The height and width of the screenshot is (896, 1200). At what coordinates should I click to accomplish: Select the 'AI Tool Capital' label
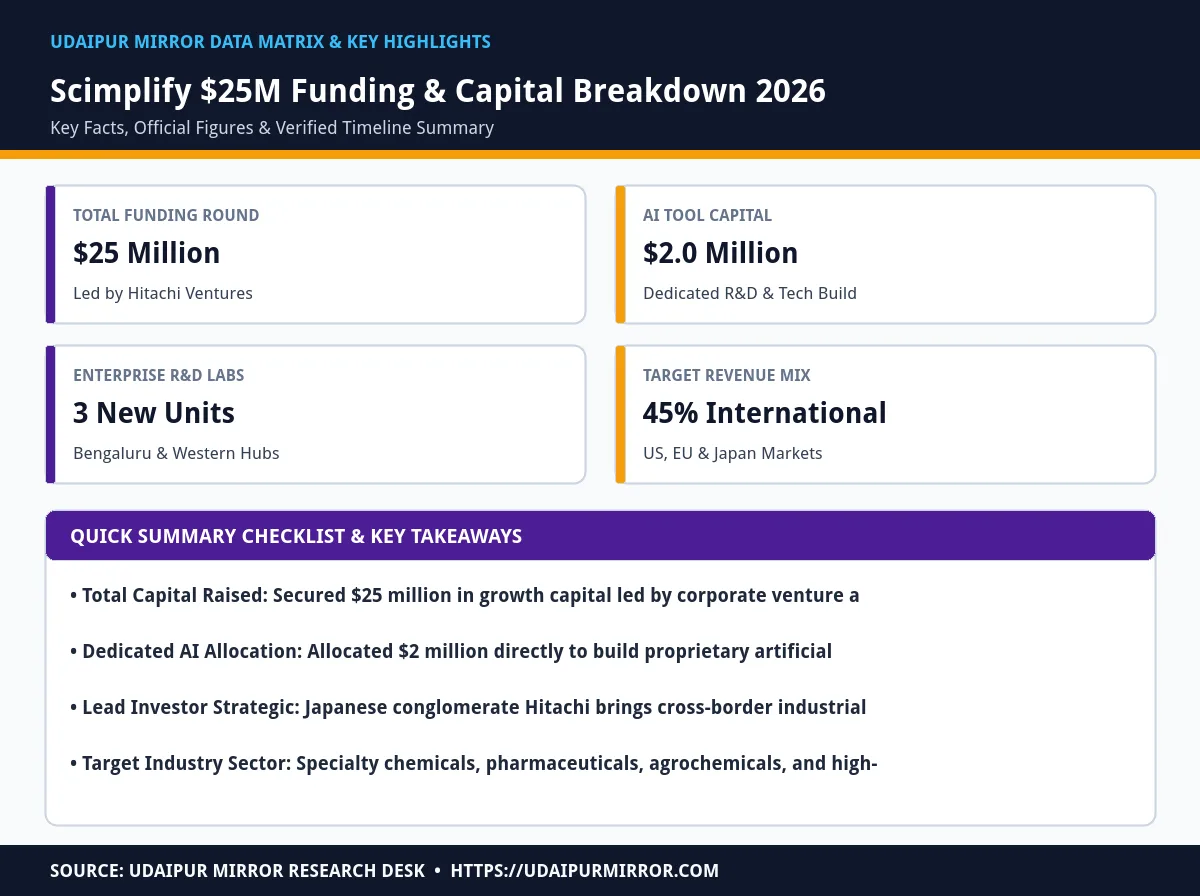pos(708,215)
